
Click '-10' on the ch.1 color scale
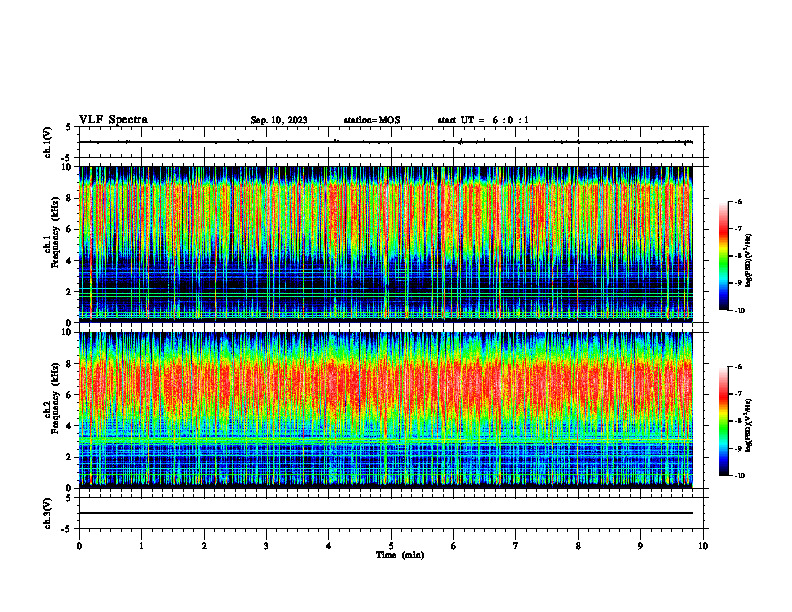click(x=739, y=311)
